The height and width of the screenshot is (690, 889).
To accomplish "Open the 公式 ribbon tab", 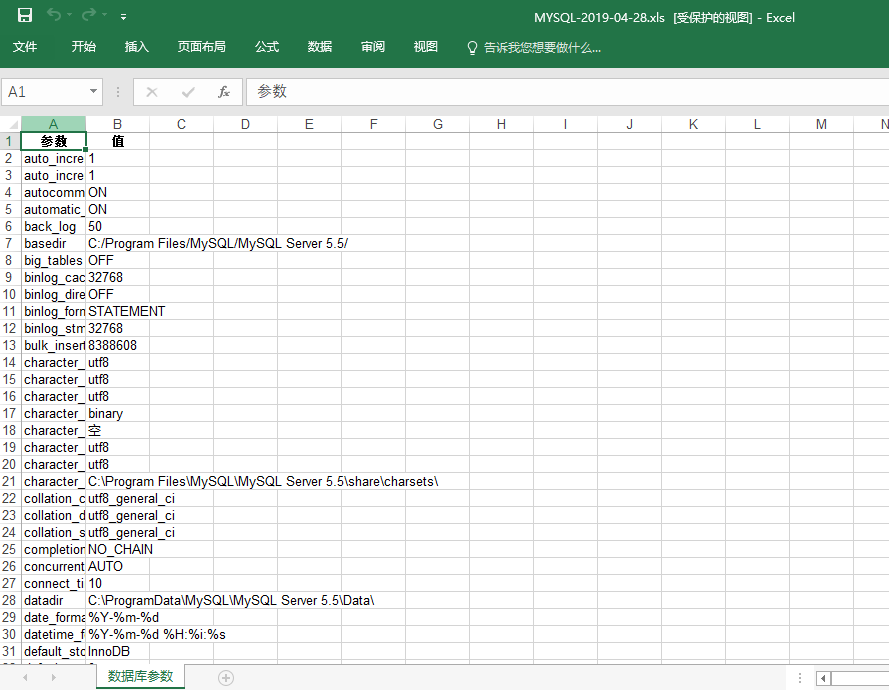I will click(267, 47).
